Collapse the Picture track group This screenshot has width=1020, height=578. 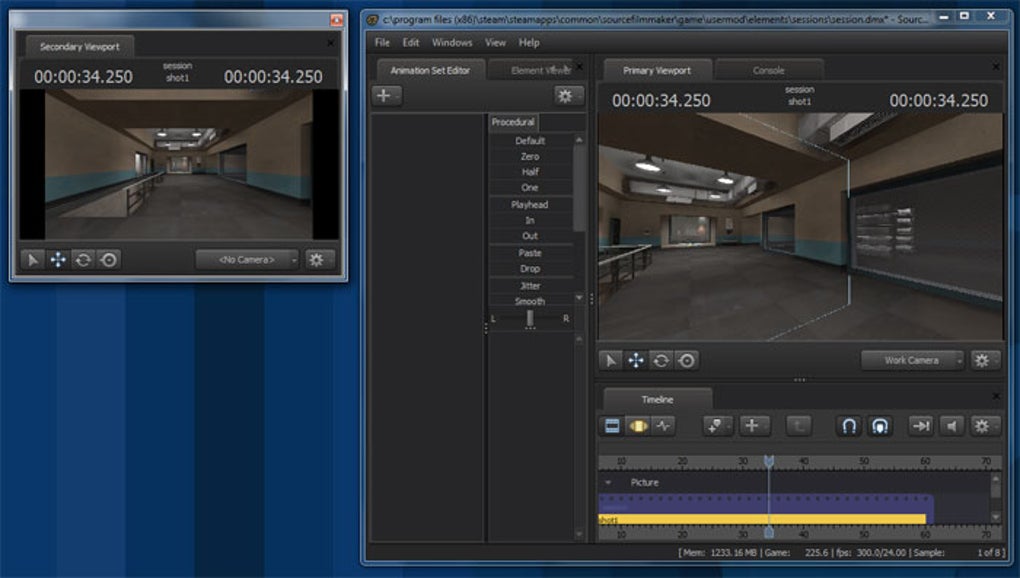pyautogui.click(x=607, y=482)
